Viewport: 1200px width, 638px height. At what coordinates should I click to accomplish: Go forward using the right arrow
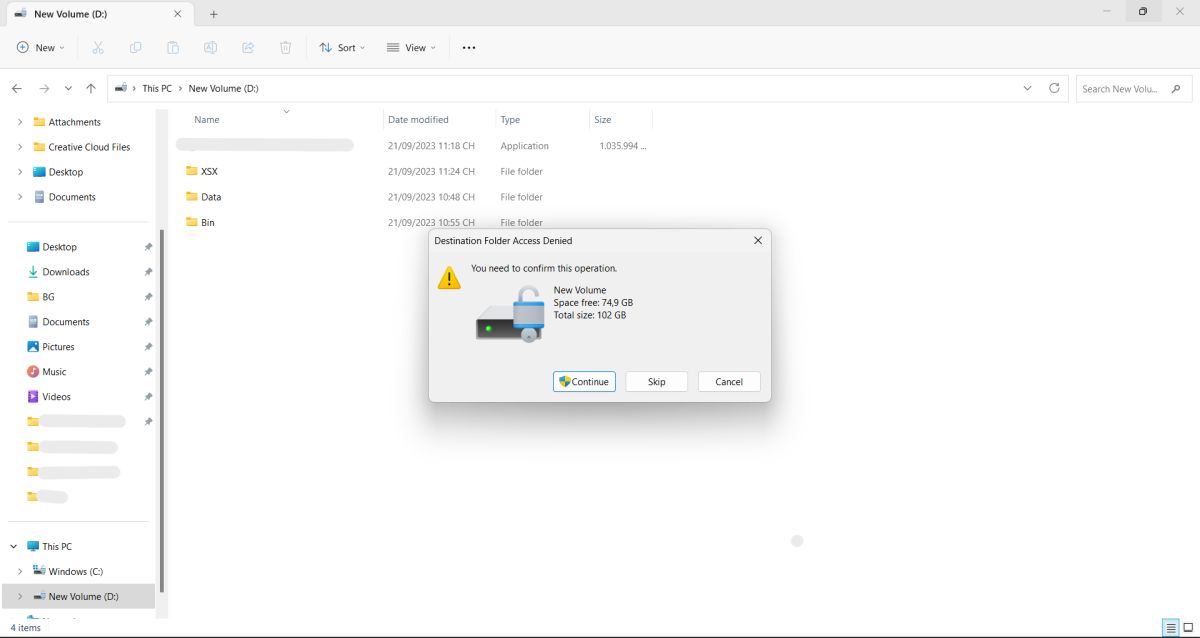44,88
